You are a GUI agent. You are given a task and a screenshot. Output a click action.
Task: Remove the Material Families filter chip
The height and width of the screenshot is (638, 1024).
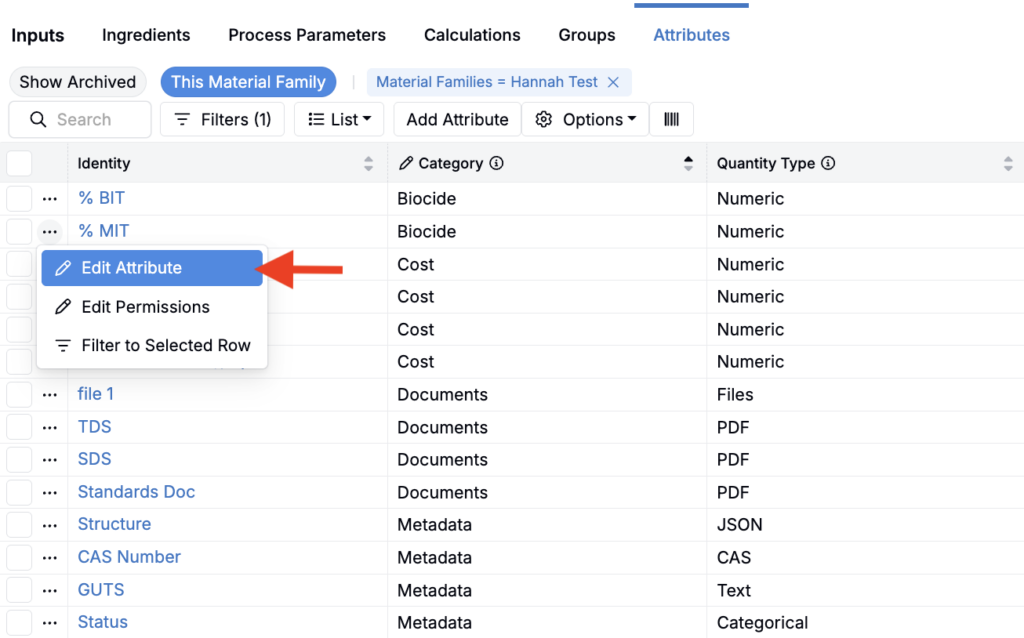coord(613,82)
